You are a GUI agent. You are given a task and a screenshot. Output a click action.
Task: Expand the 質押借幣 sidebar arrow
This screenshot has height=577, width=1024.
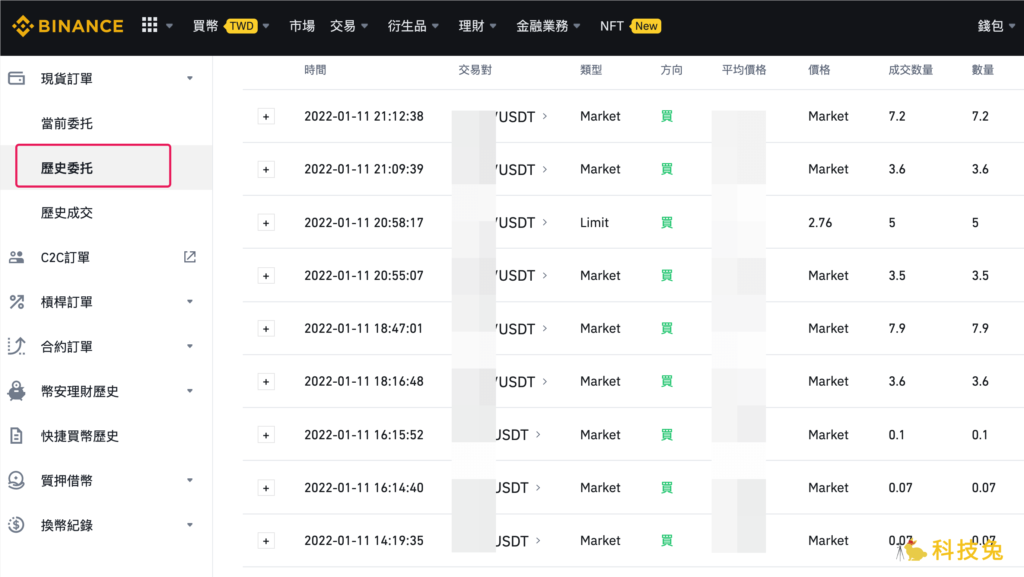coord(190,480)
